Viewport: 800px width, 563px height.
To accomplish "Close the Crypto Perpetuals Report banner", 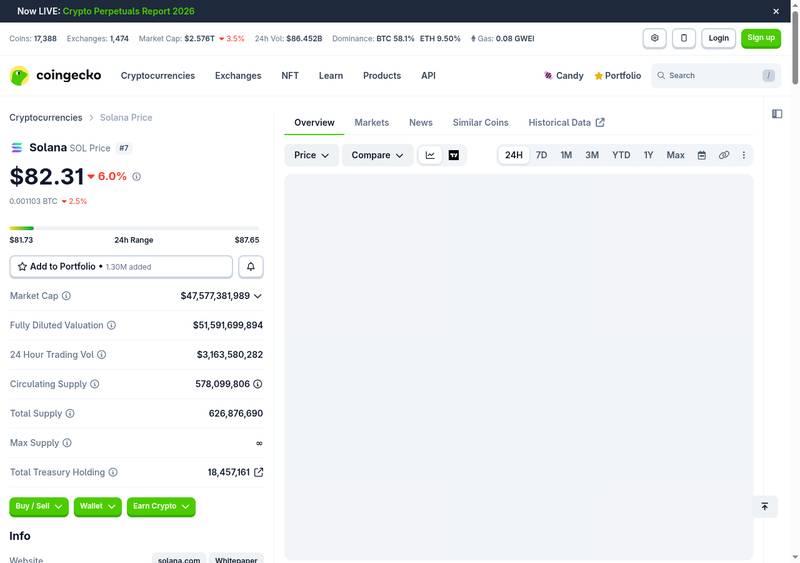I will (x=776, y=11).
